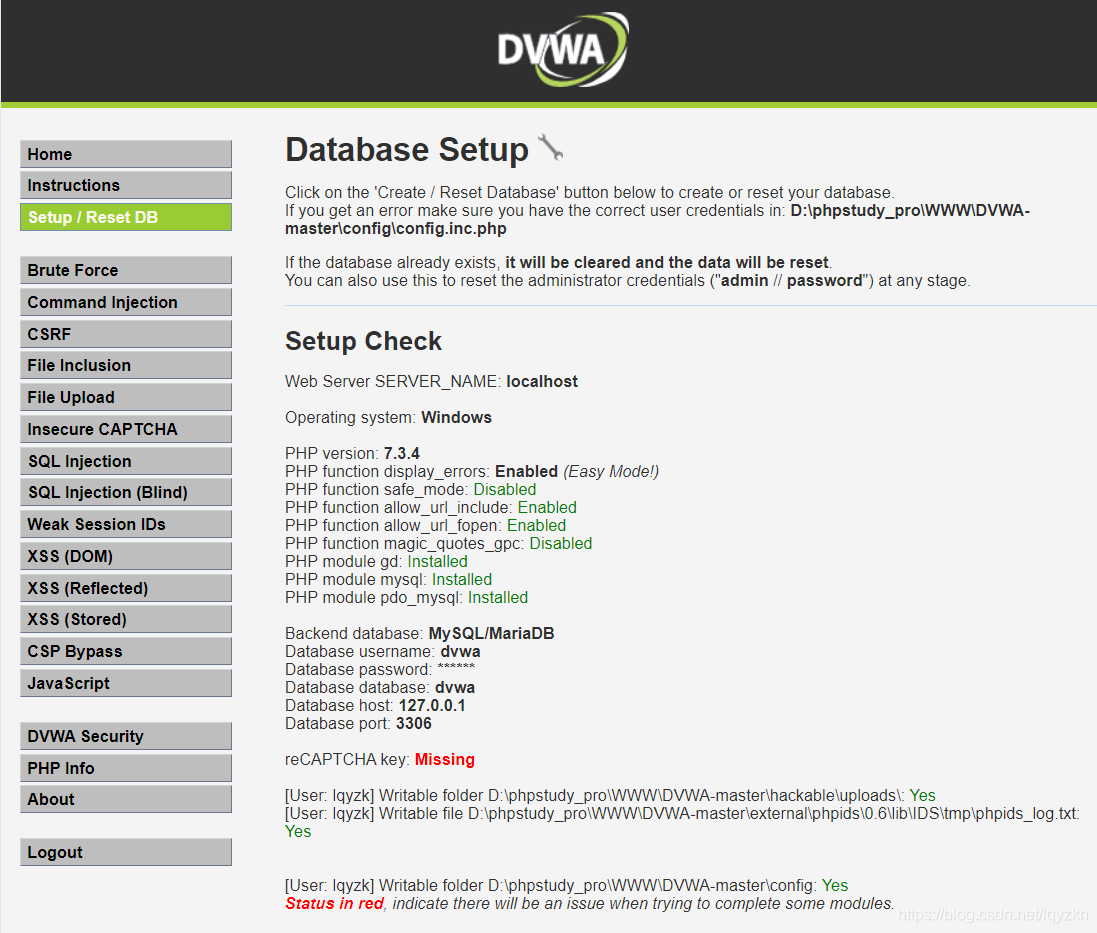Click 'Yes' for config writable folder
Screen dimensions: 1097x933
pyautogui.click(x=835, y=885)
